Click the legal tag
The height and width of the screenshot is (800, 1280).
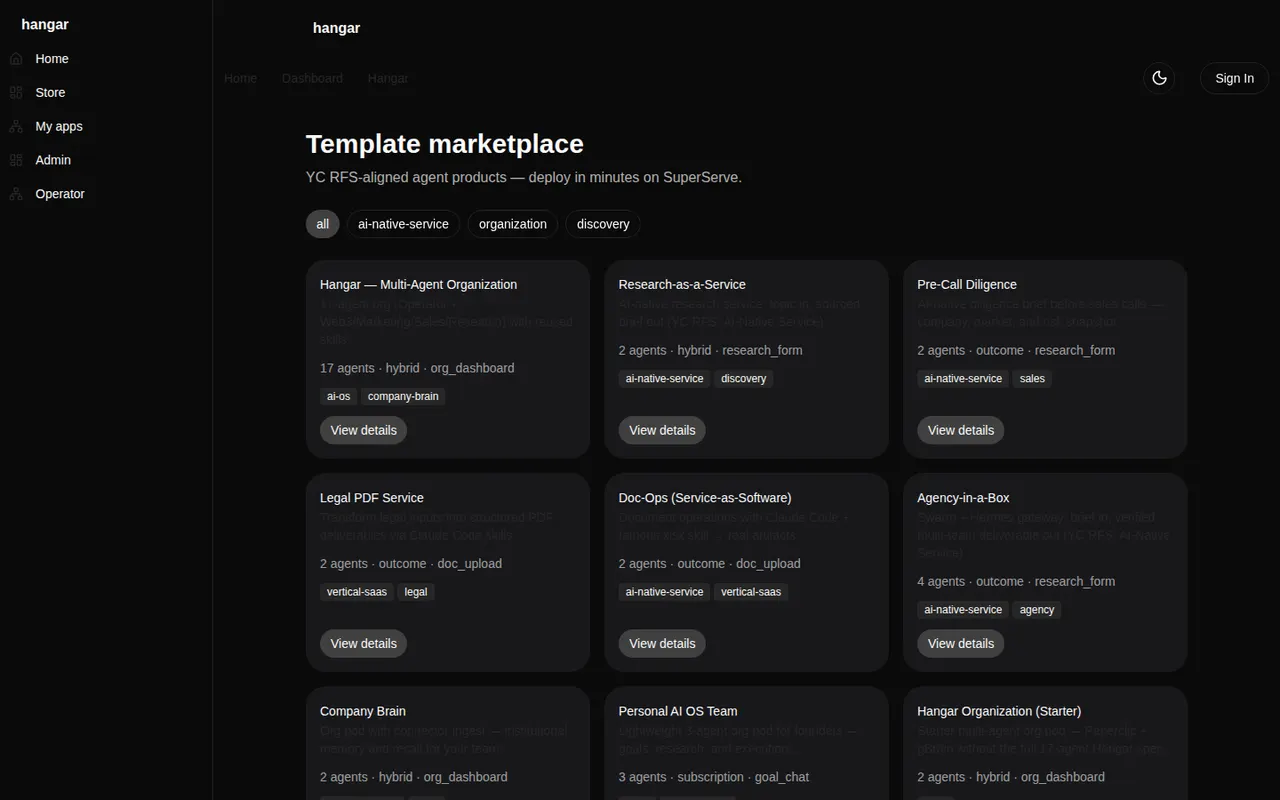pyautogui.click(x=416, y=592)
